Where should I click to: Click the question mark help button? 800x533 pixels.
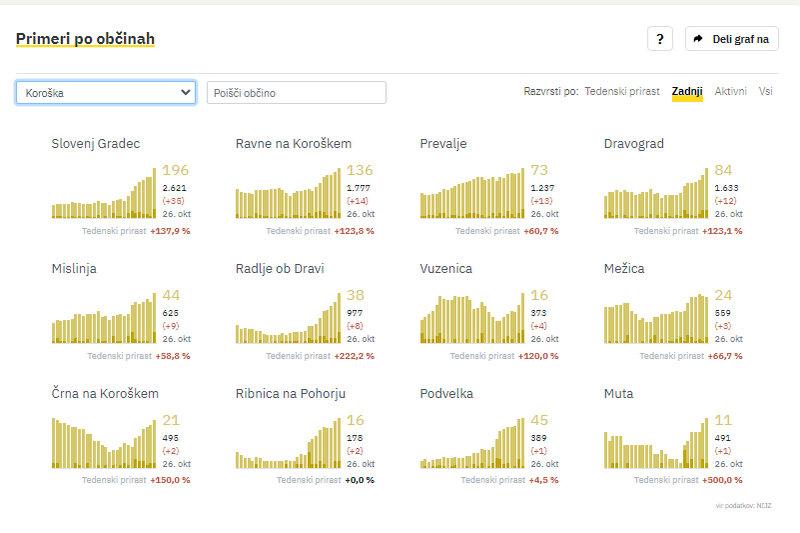(x=659, y=39)
